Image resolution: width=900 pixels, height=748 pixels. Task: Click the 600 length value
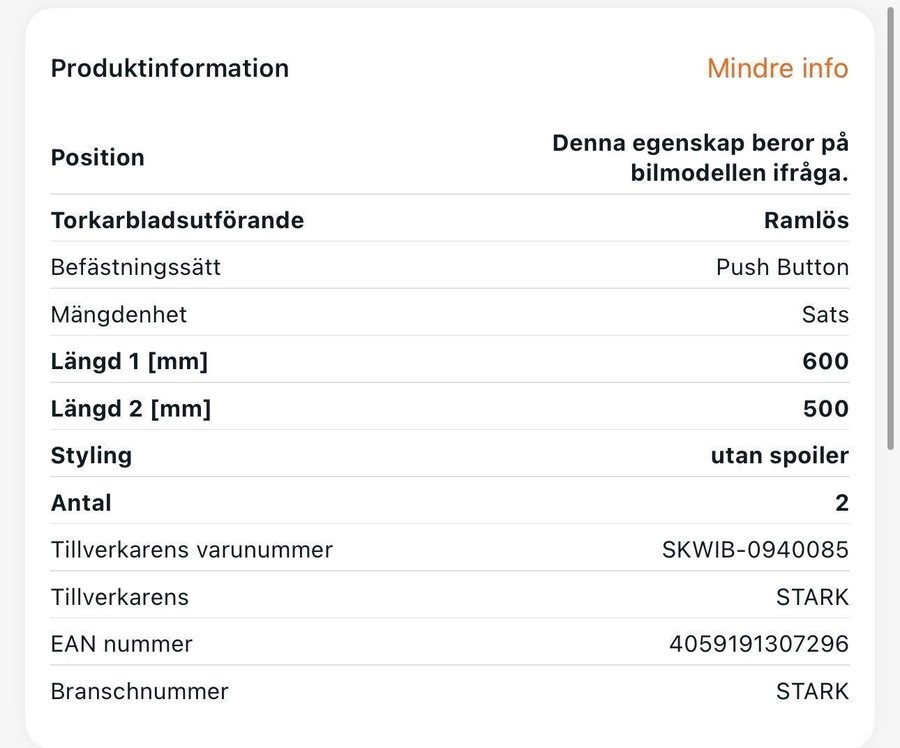point(825,361)
